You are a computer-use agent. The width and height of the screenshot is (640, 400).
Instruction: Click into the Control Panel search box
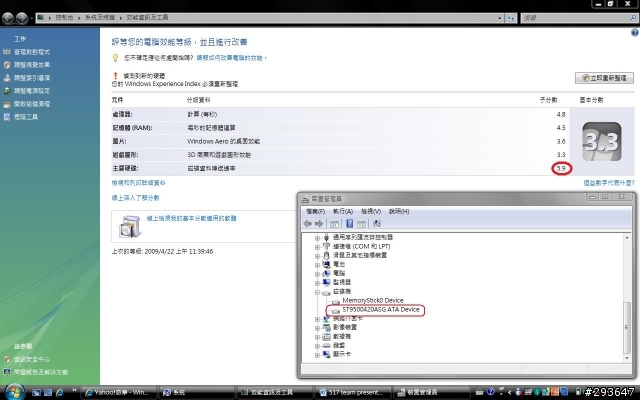(578, 18)
